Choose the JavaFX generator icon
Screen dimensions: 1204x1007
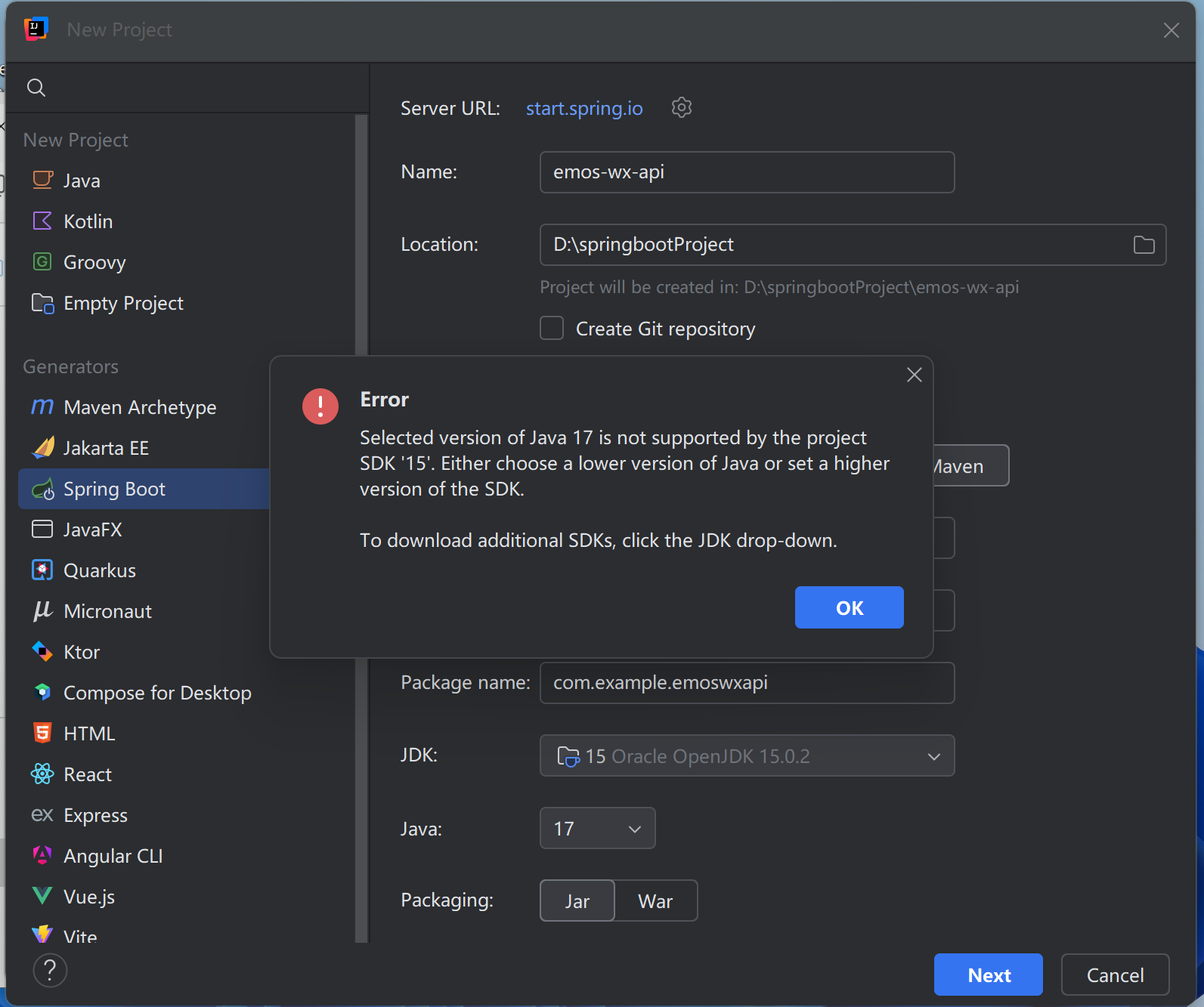(x=42, y=529)
